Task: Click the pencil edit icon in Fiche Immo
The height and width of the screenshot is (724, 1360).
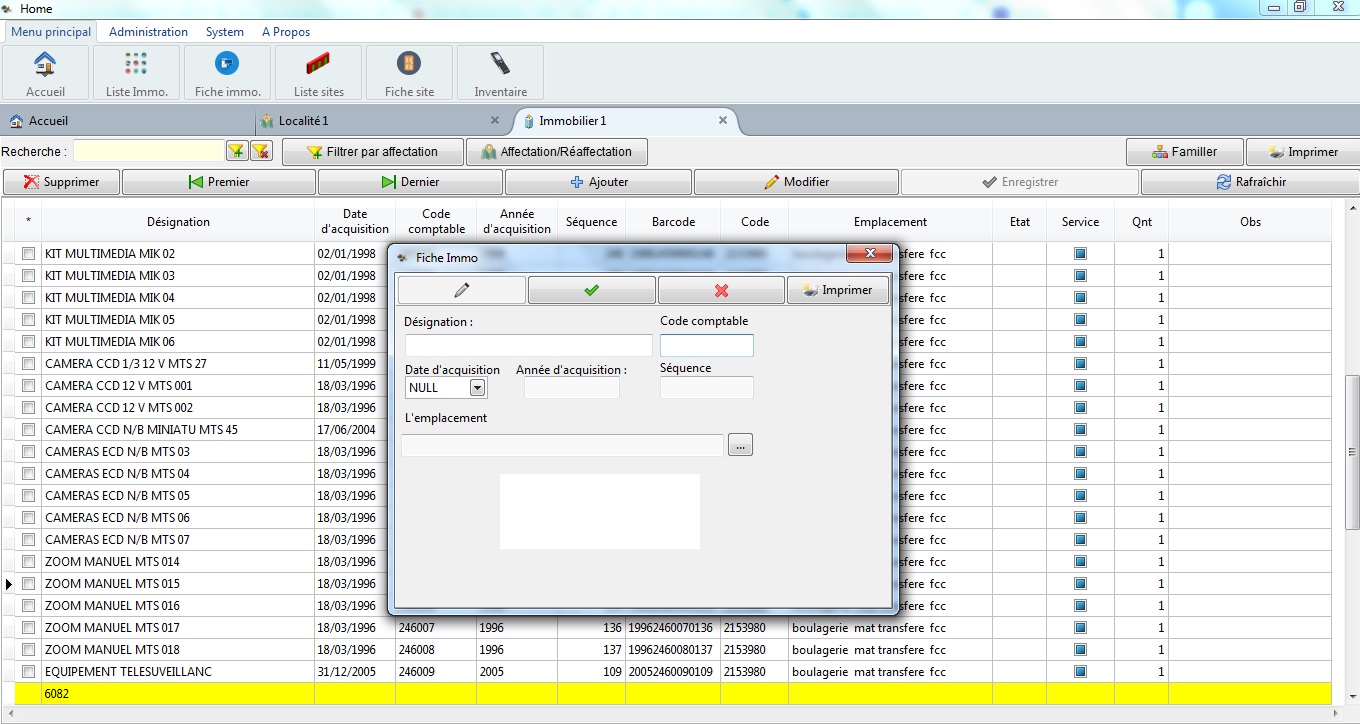Action: click(x=461, y=290)
